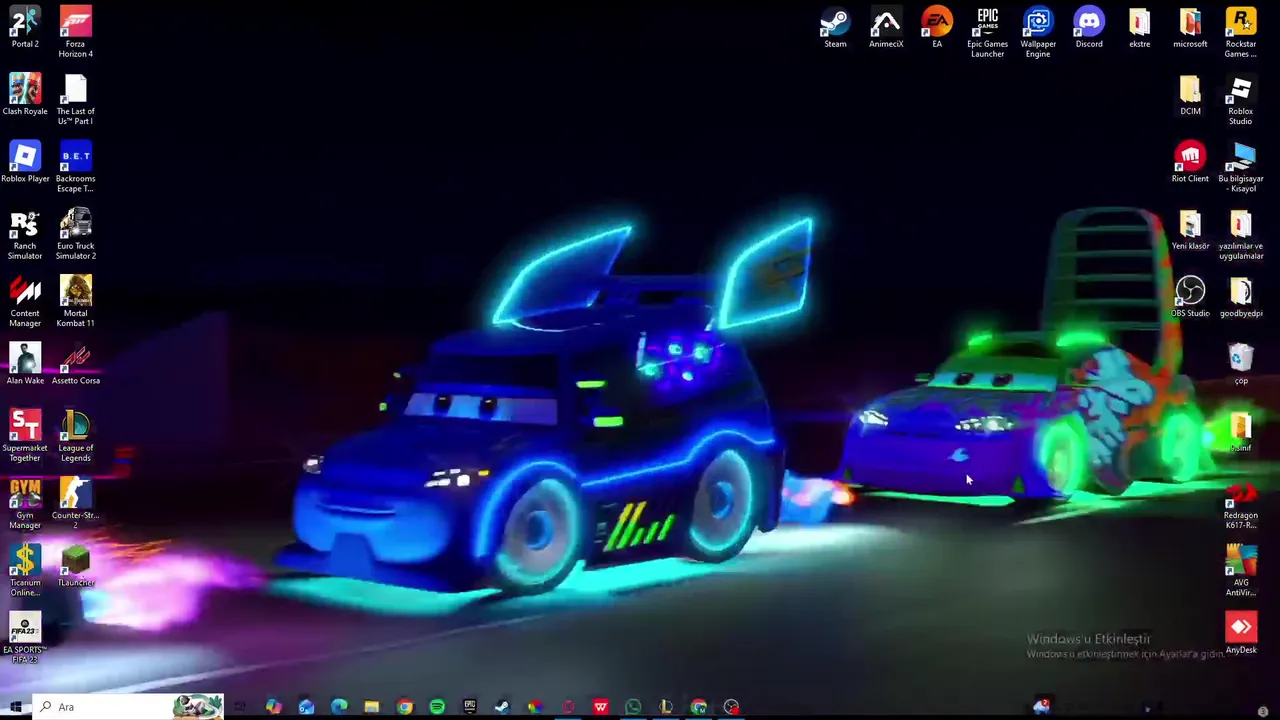The width and height of the screenshot is (1280, 720).
Task: Click the Windows Start button
Action: (x=15, y=707)
